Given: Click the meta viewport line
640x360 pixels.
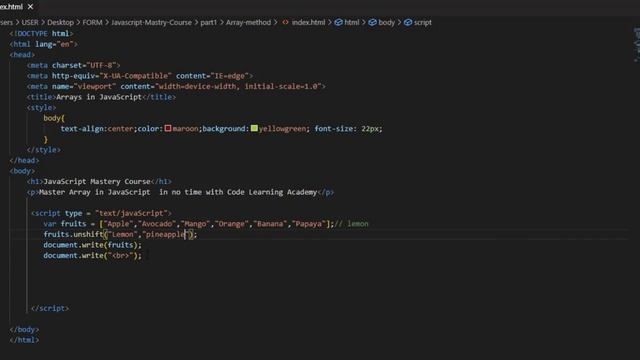Looking at the screenshot, I should point(176,87).
